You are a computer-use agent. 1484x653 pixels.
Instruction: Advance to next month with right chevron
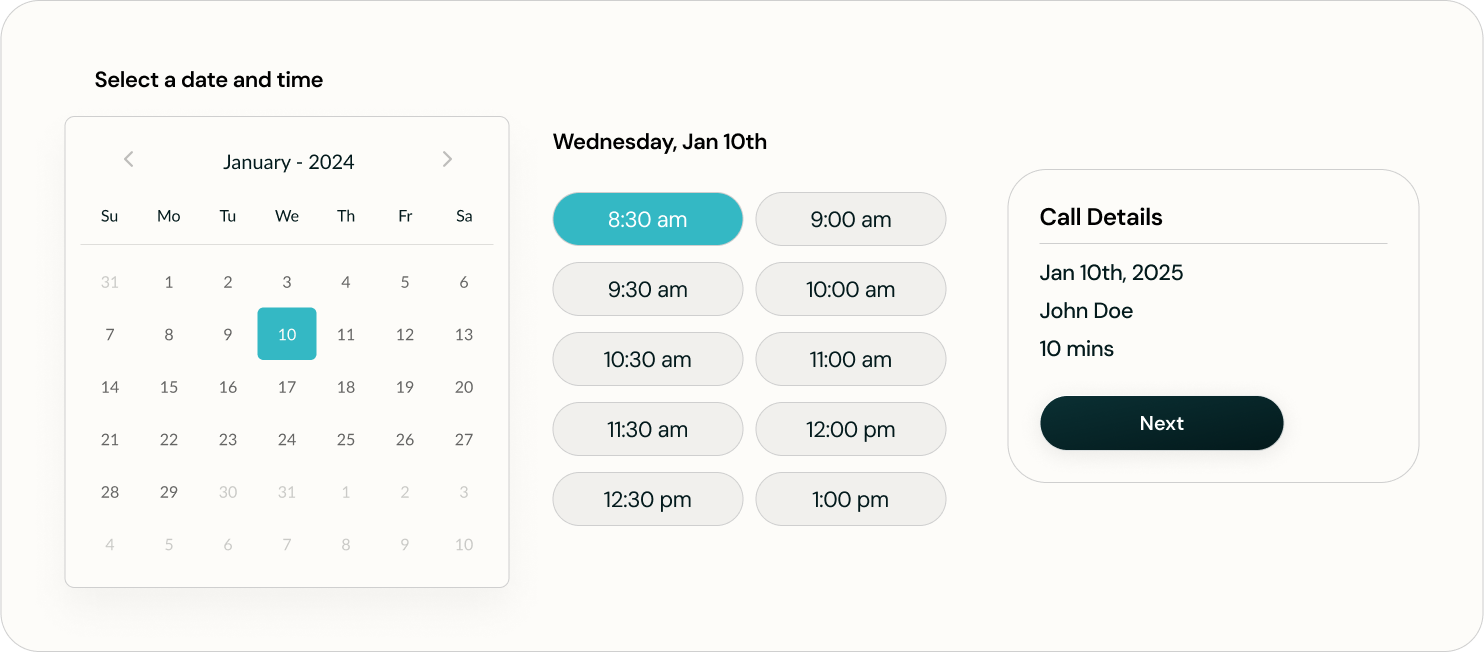click(x=447, y=159)
